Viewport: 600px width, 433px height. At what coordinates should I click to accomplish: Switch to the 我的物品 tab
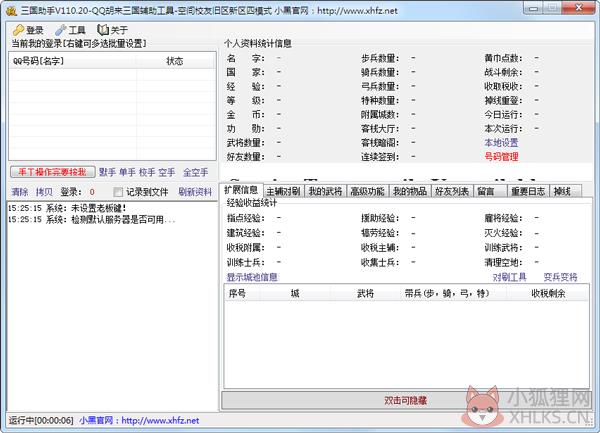(410, 191)
